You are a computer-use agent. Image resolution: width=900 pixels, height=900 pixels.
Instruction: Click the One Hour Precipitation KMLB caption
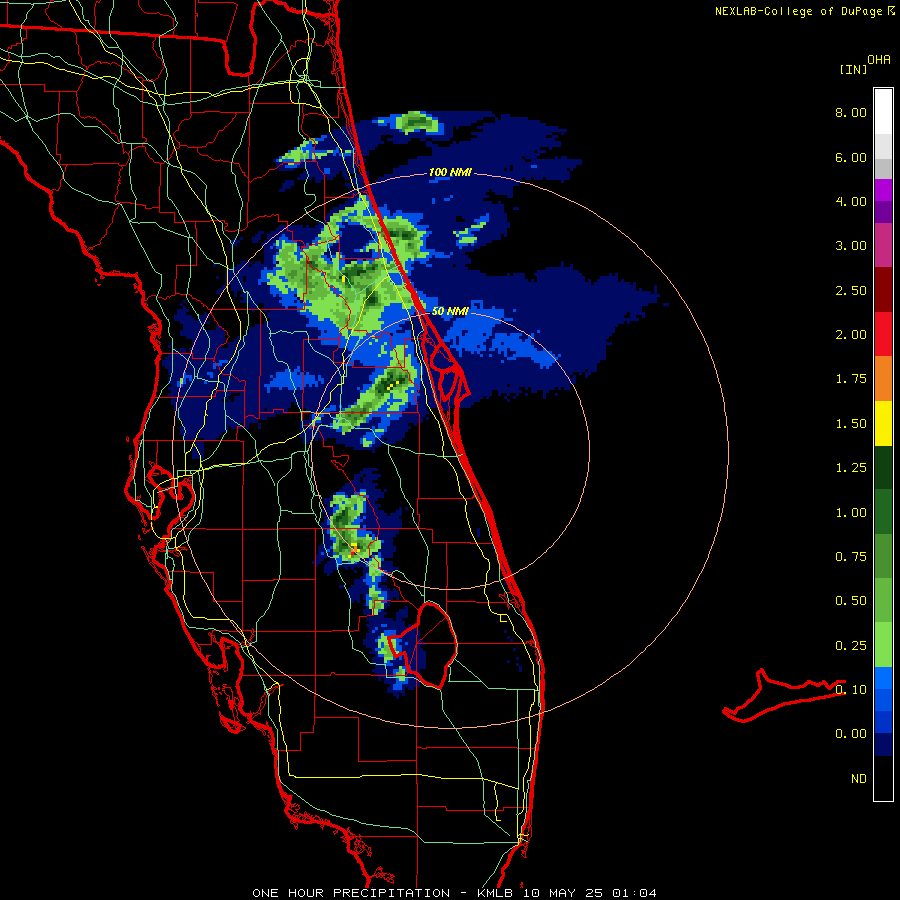454,893
